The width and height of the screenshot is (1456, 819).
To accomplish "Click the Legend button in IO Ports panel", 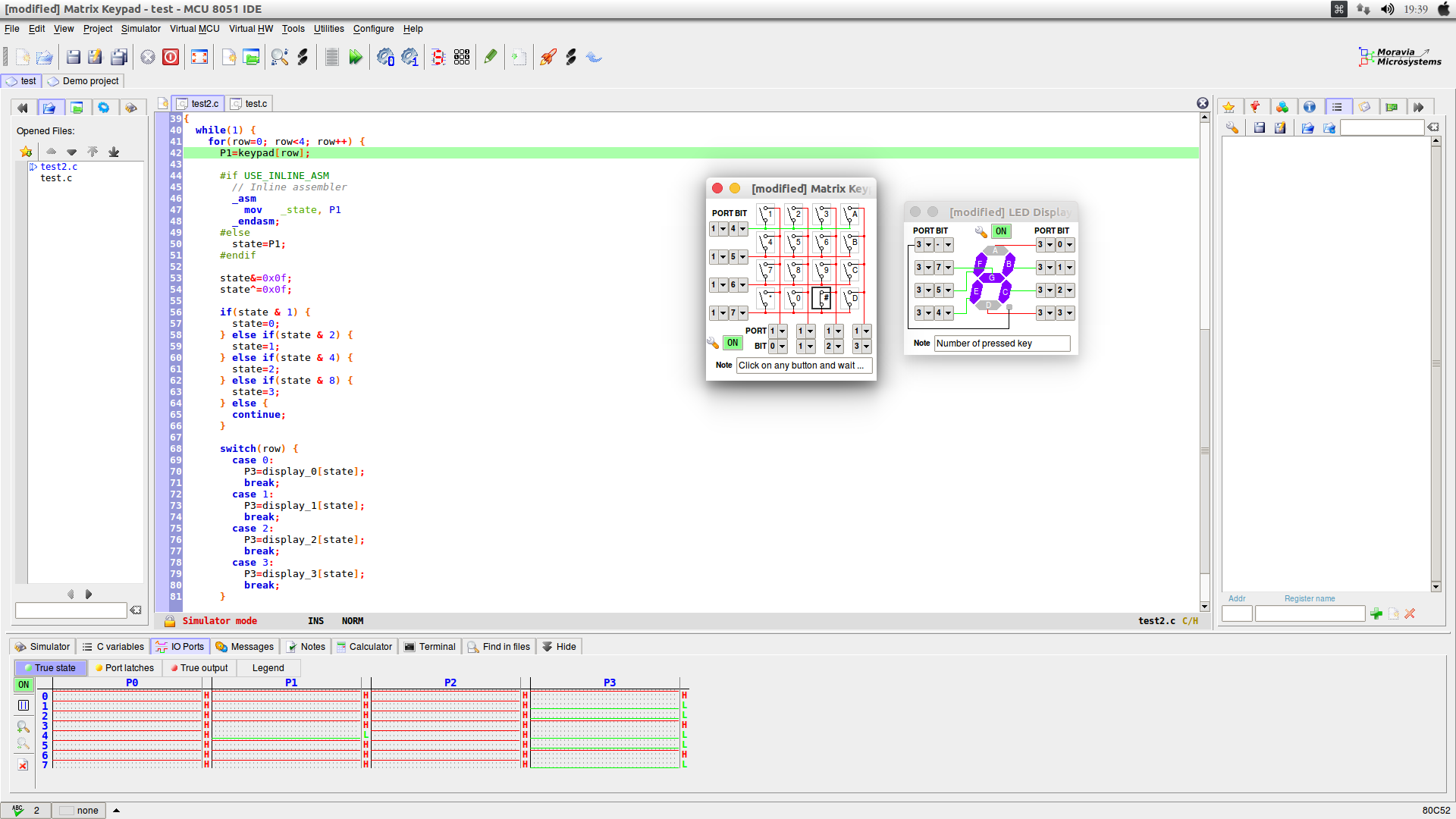I will click(x=268, y=668).
